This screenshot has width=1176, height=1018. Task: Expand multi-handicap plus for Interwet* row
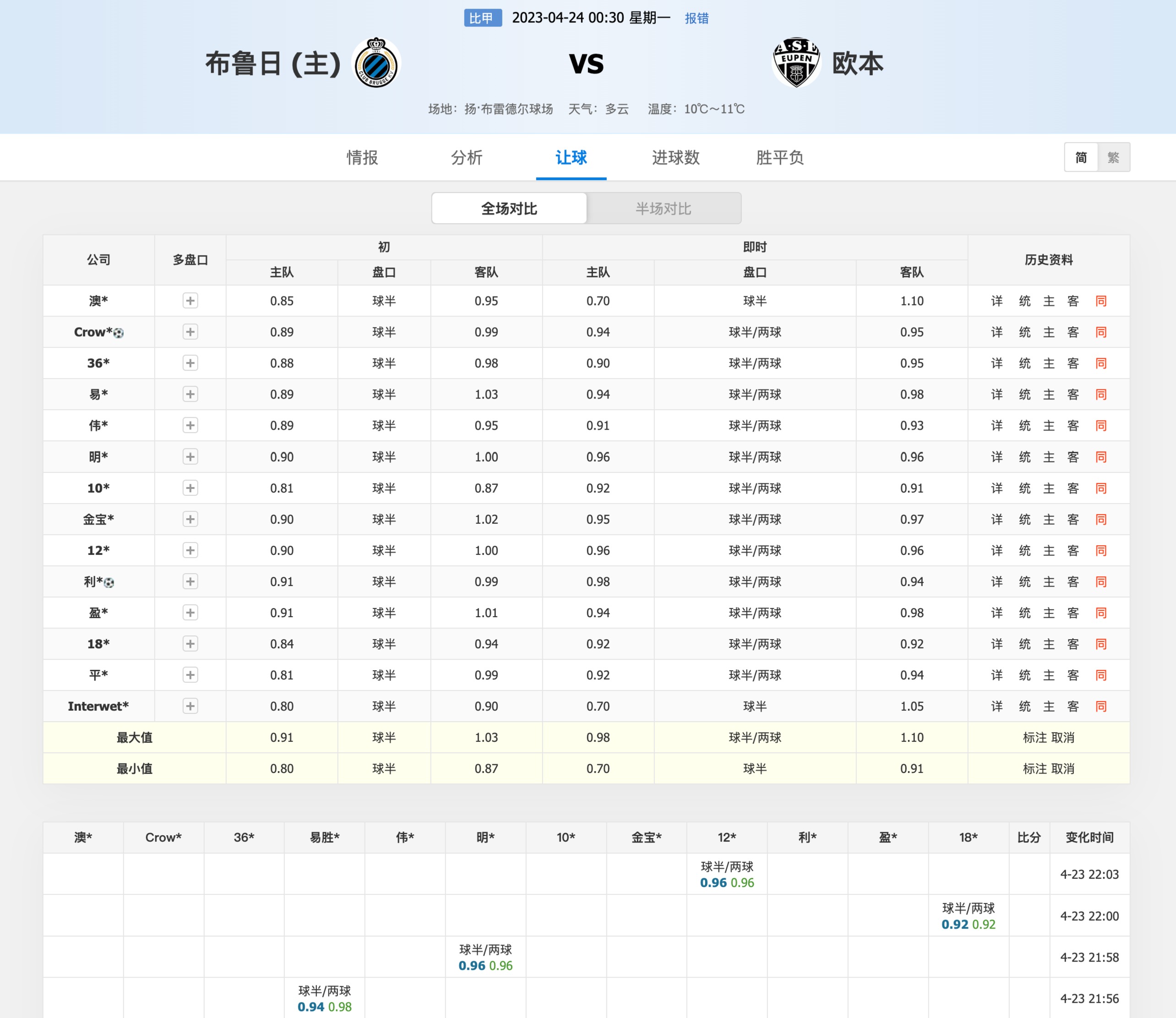pos(190,706)
